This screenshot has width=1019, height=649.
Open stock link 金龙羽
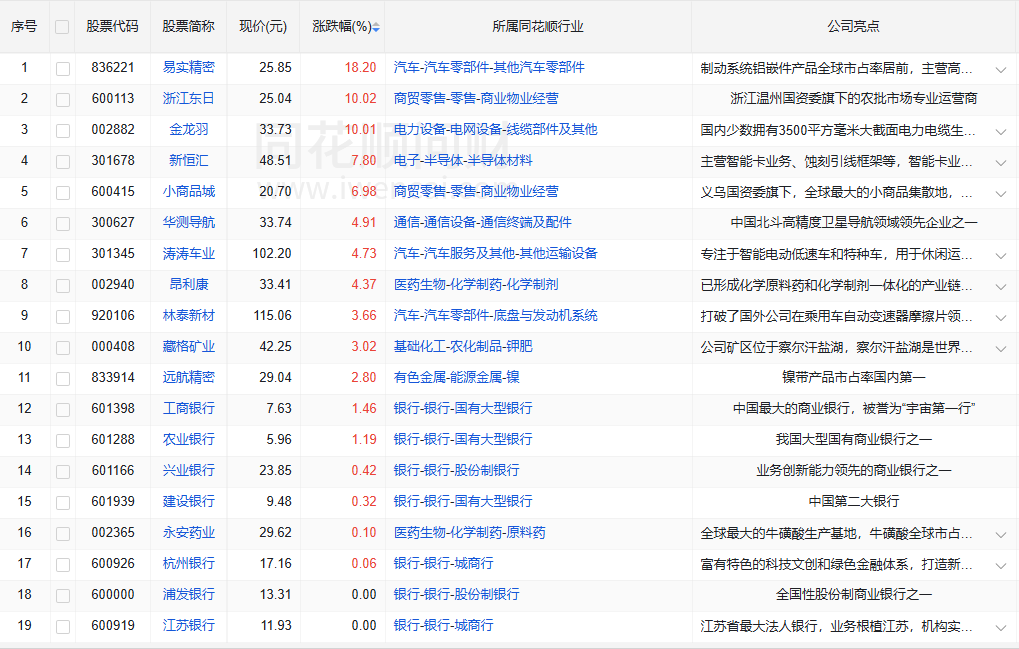click(x=188, y=129)
